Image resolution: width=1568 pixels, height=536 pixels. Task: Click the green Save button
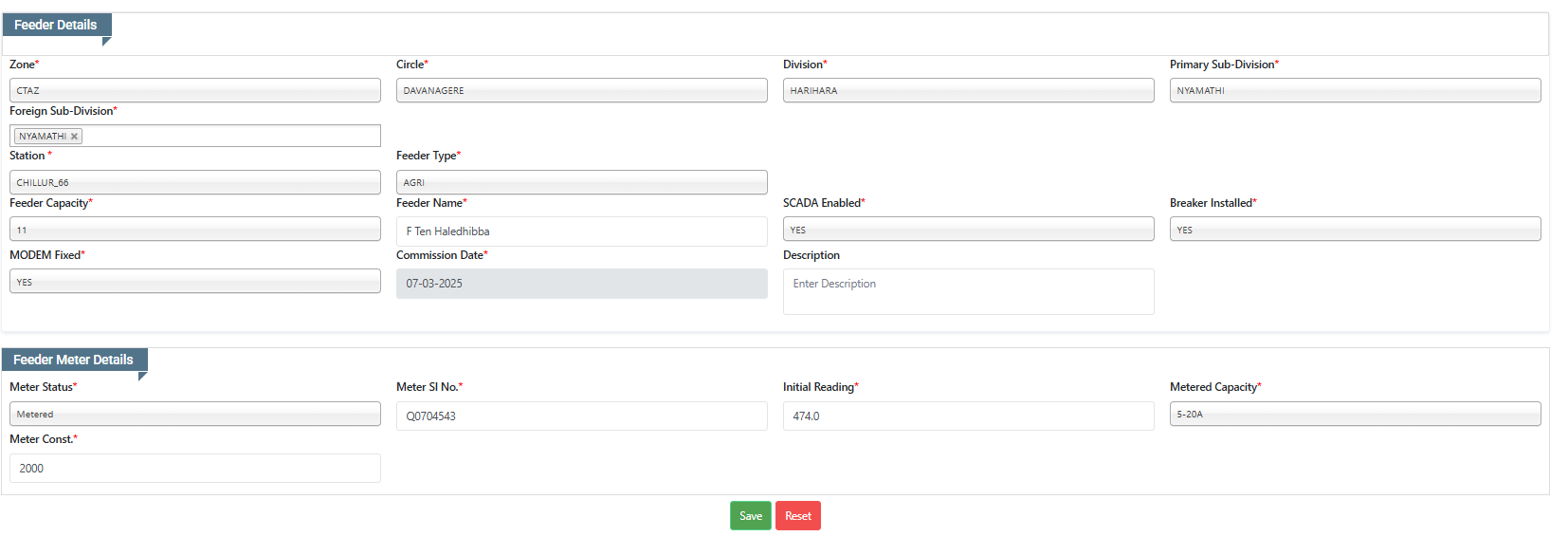(x=751, y=516)
